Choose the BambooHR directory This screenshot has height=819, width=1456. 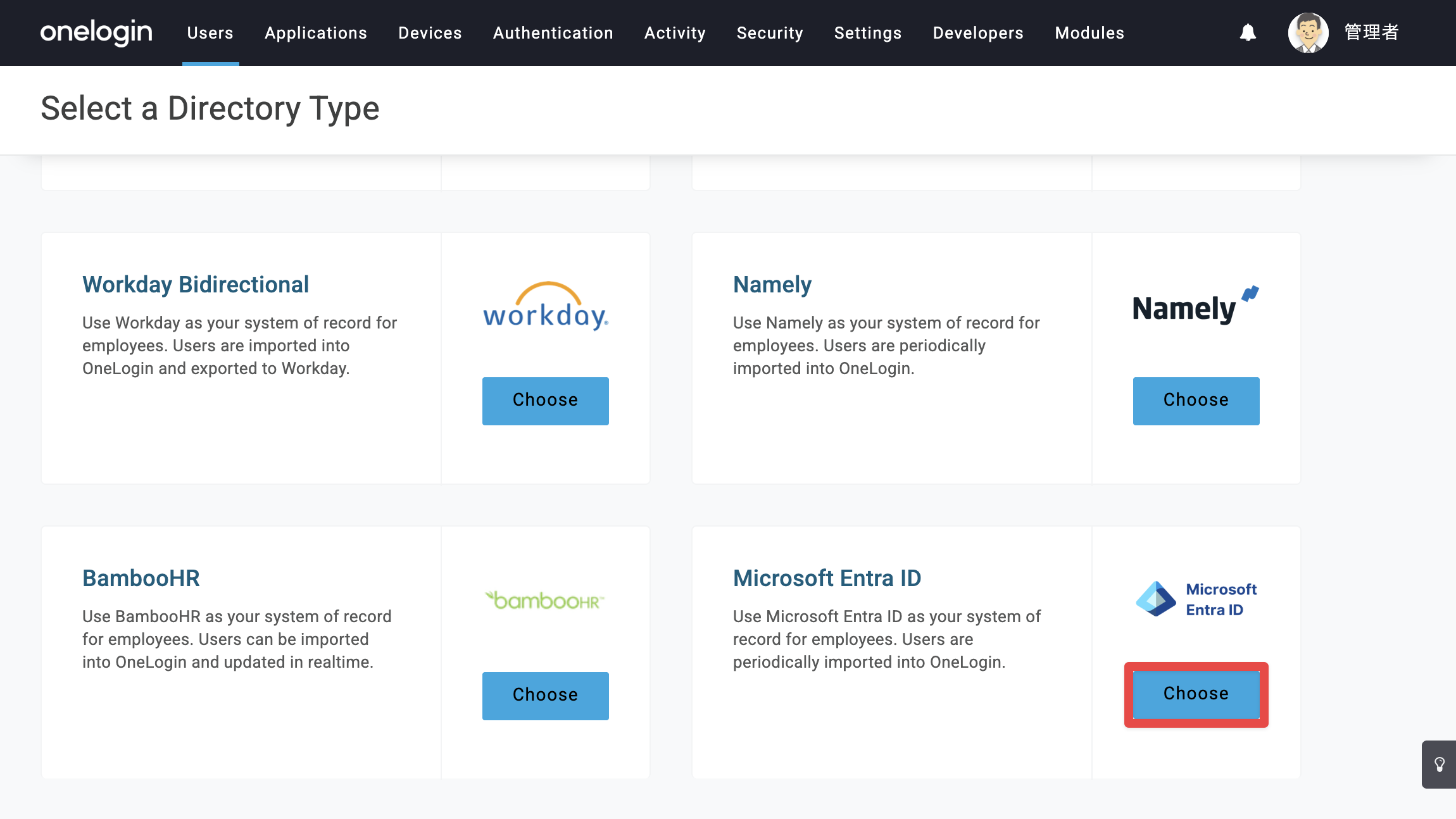pos(546,696)
